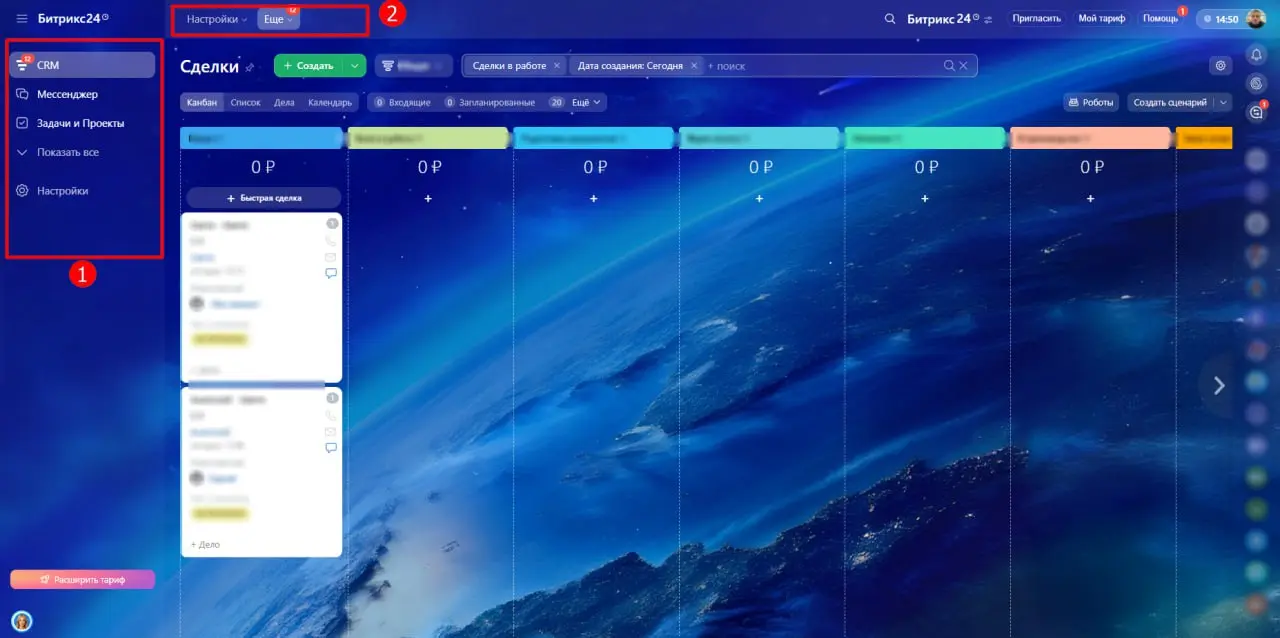1280x638 pixels.
Task: Open notifications with the bell icon
Action: click(x=1257, y=54)
